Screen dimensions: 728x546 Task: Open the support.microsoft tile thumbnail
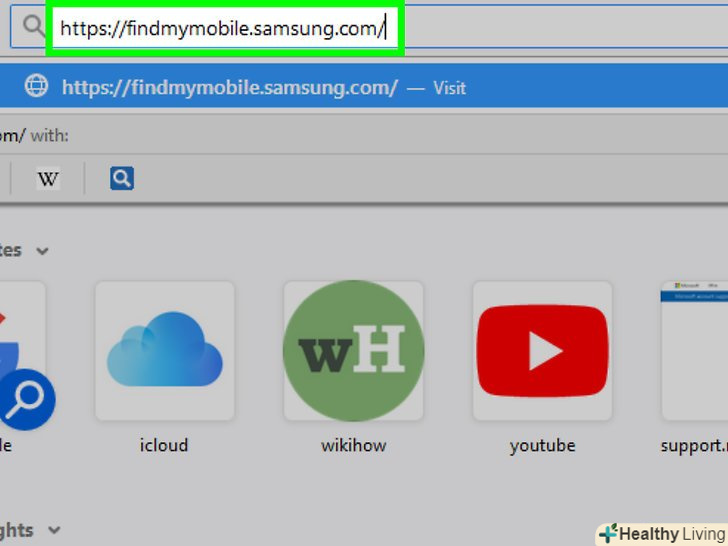695,351
